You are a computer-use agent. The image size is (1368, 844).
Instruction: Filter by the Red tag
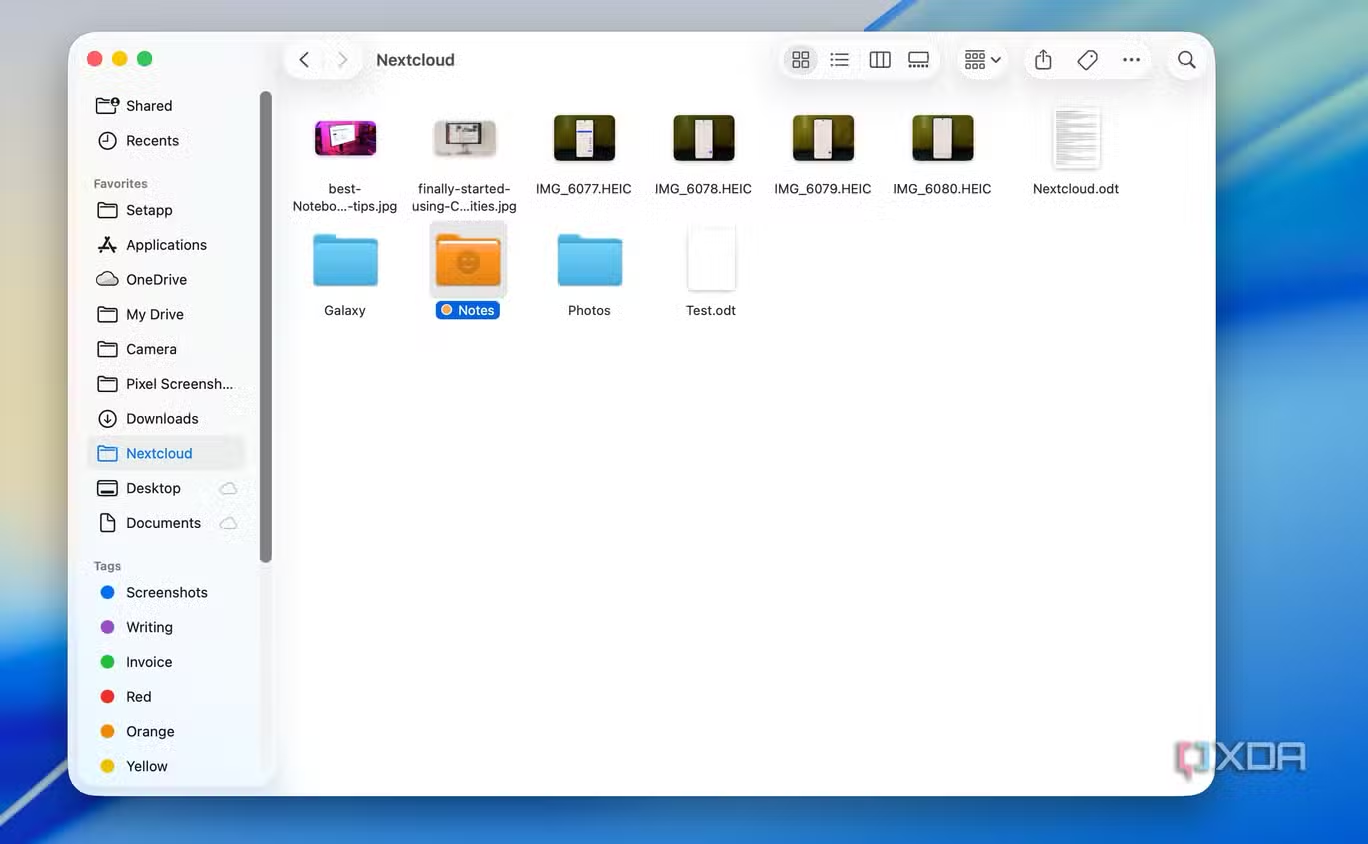click(166, 697)
